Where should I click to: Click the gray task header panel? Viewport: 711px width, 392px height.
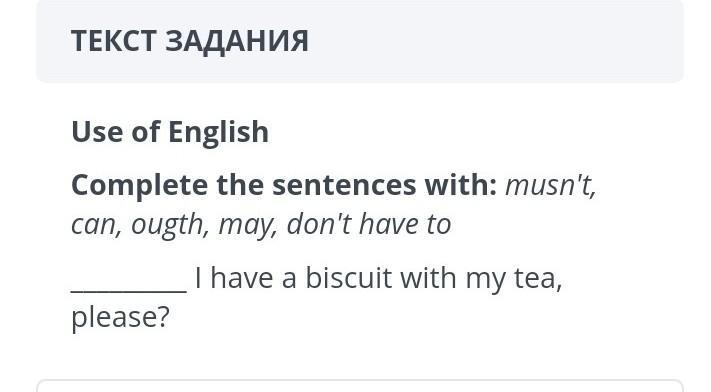[x=360, y=41]
